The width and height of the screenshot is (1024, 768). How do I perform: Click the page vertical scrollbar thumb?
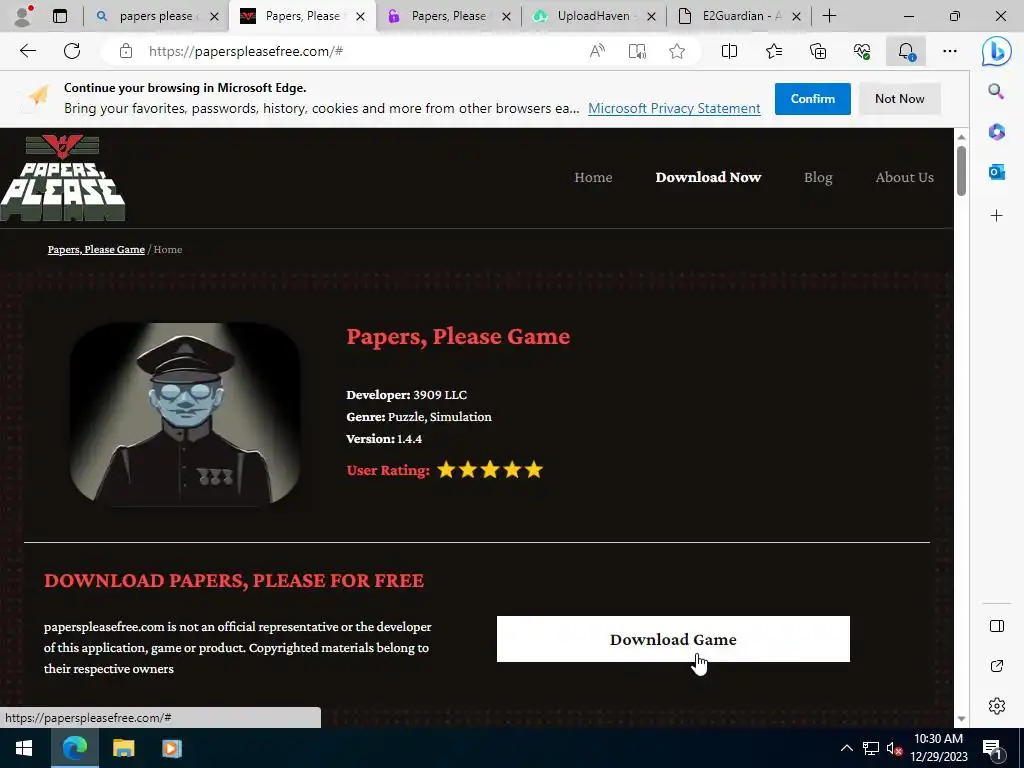(961, 170)
